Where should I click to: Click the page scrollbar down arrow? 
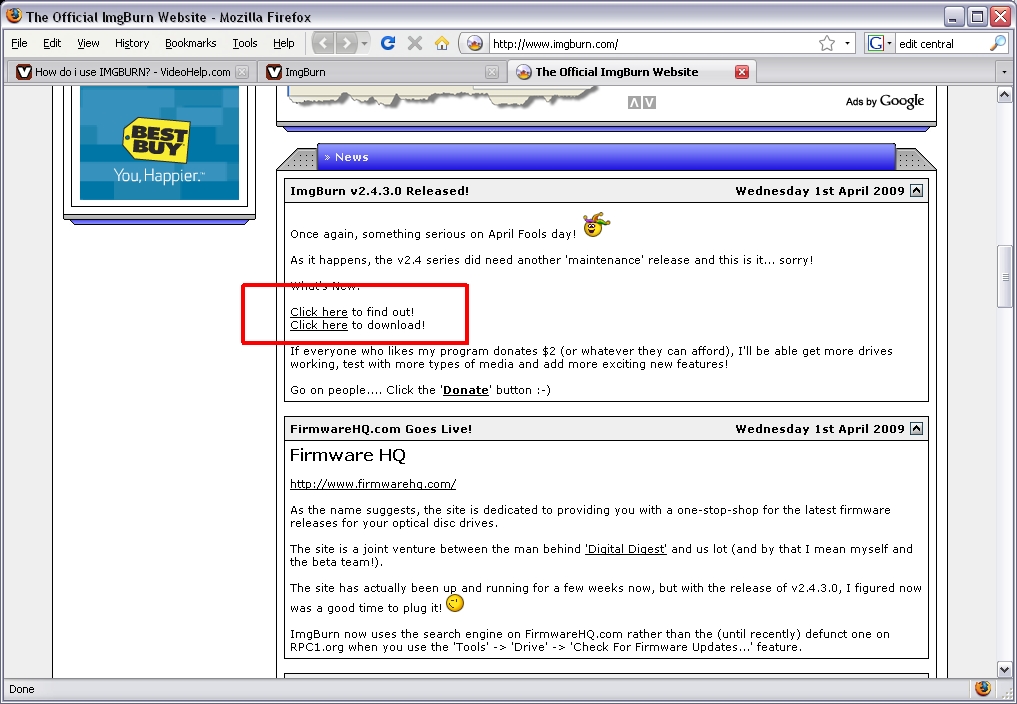click(x=1004, y=669)
